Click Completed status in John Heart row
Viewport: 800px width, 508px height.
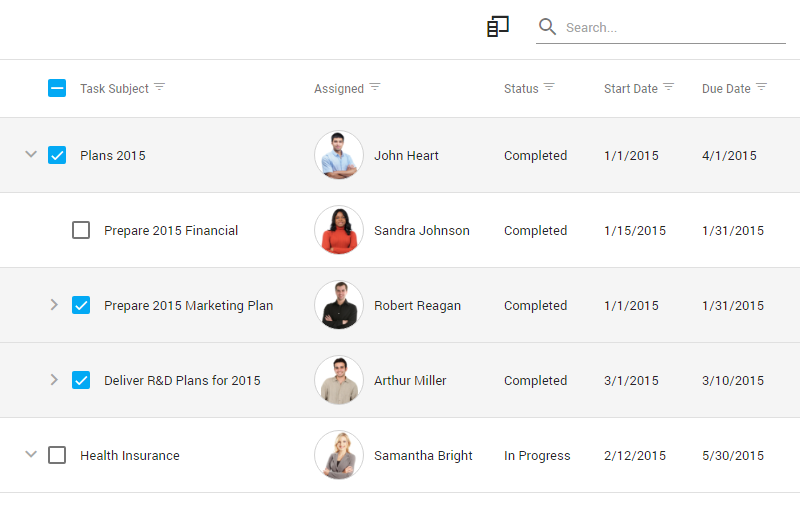535,156
